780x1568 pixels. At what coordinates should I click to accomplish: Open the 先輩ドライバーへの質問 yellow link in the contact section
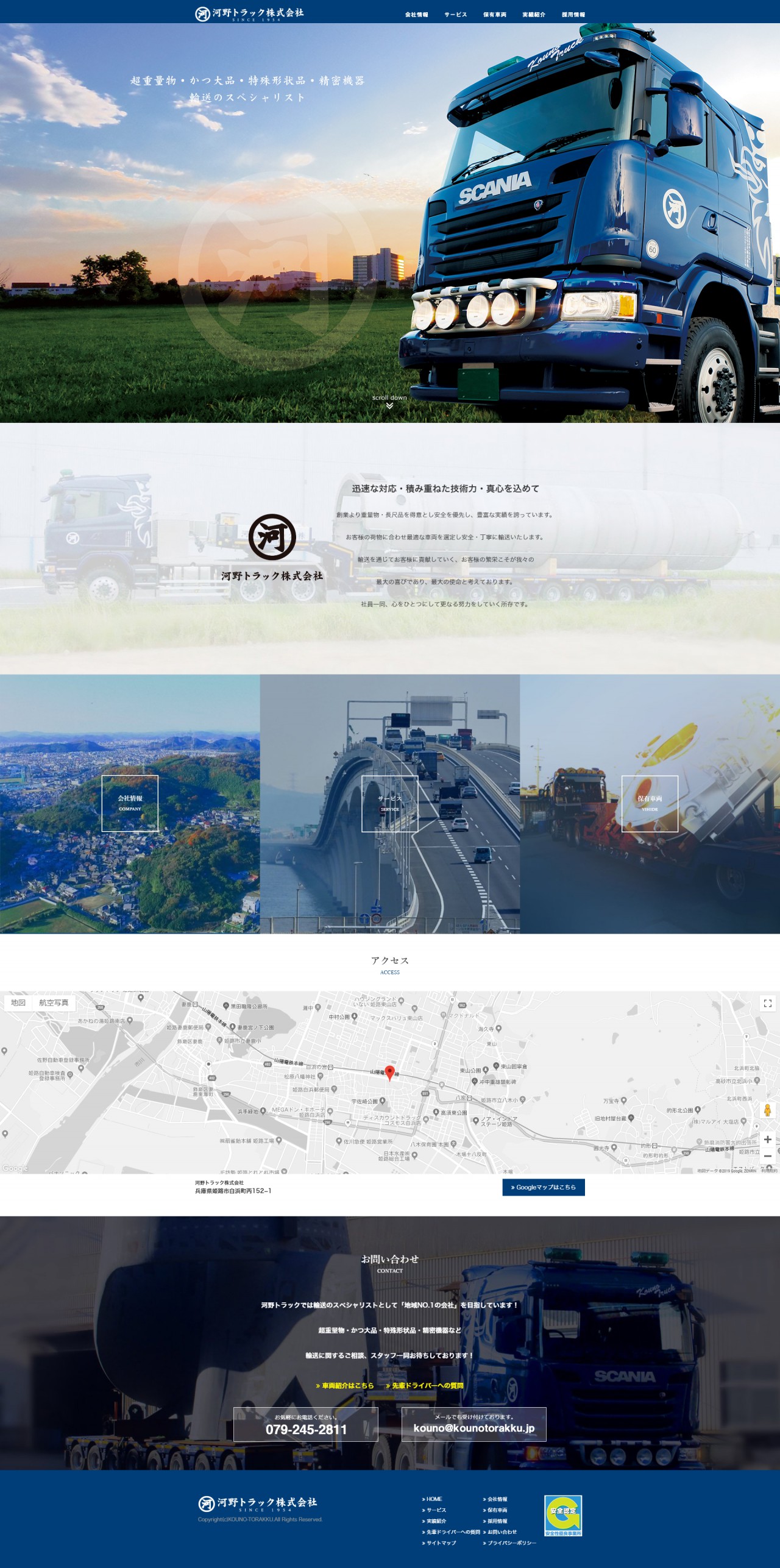425,1385
